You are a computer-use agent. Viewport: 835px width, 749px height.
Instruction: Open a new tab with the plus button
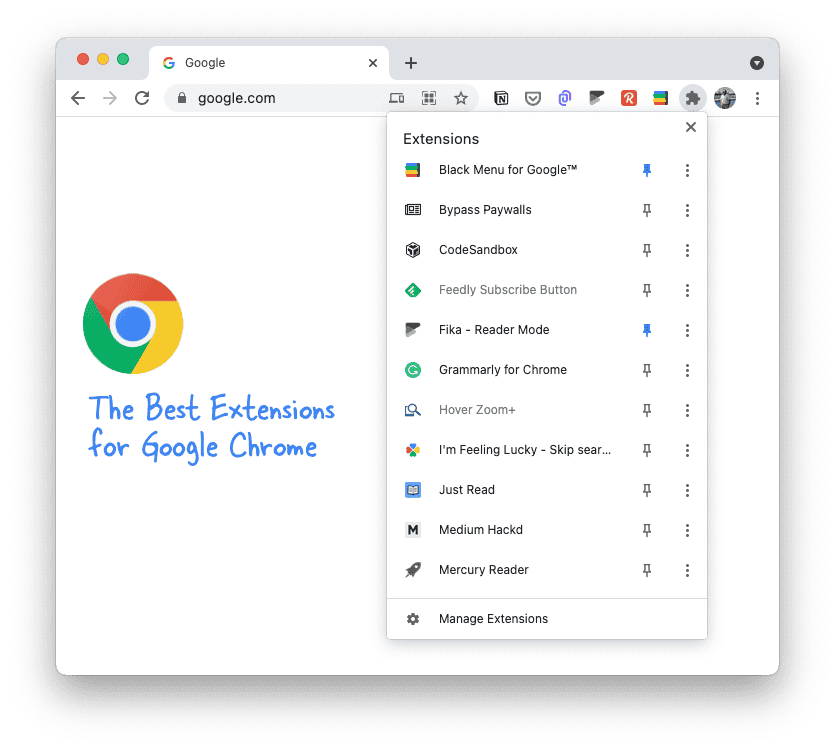(411, 63)
